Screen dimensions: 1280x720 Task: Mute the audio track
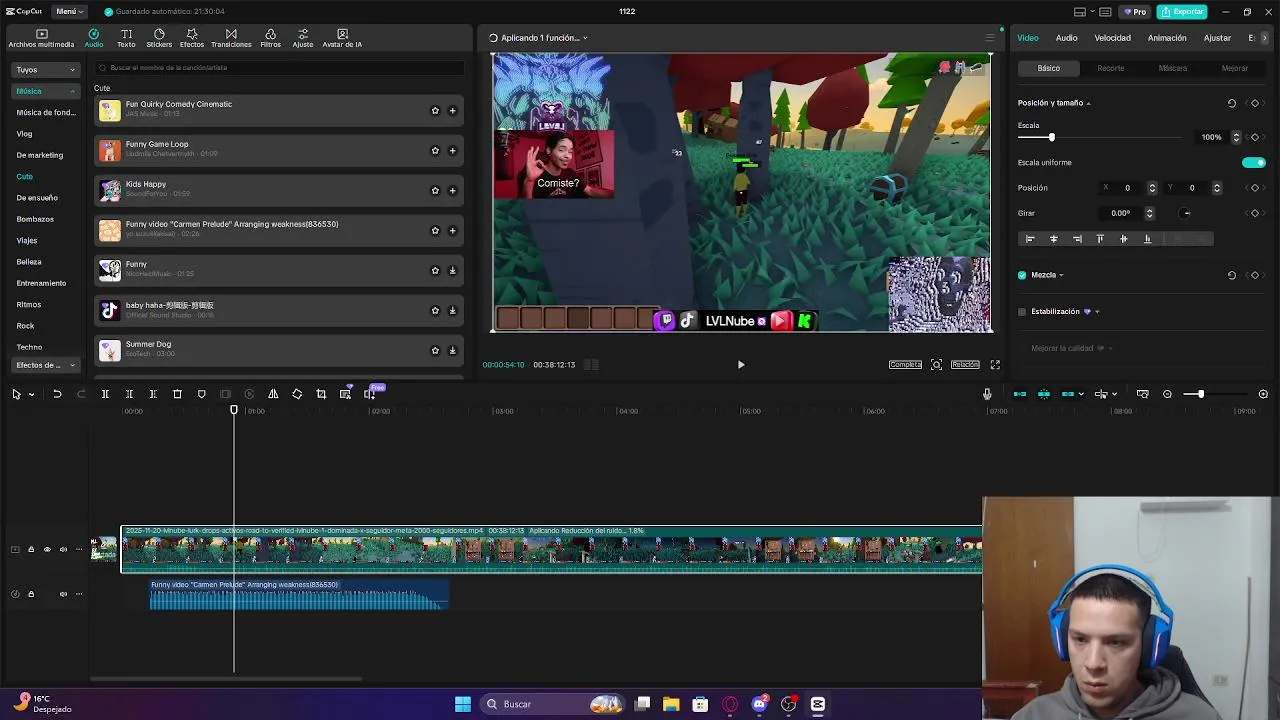(x=63, y=594)
